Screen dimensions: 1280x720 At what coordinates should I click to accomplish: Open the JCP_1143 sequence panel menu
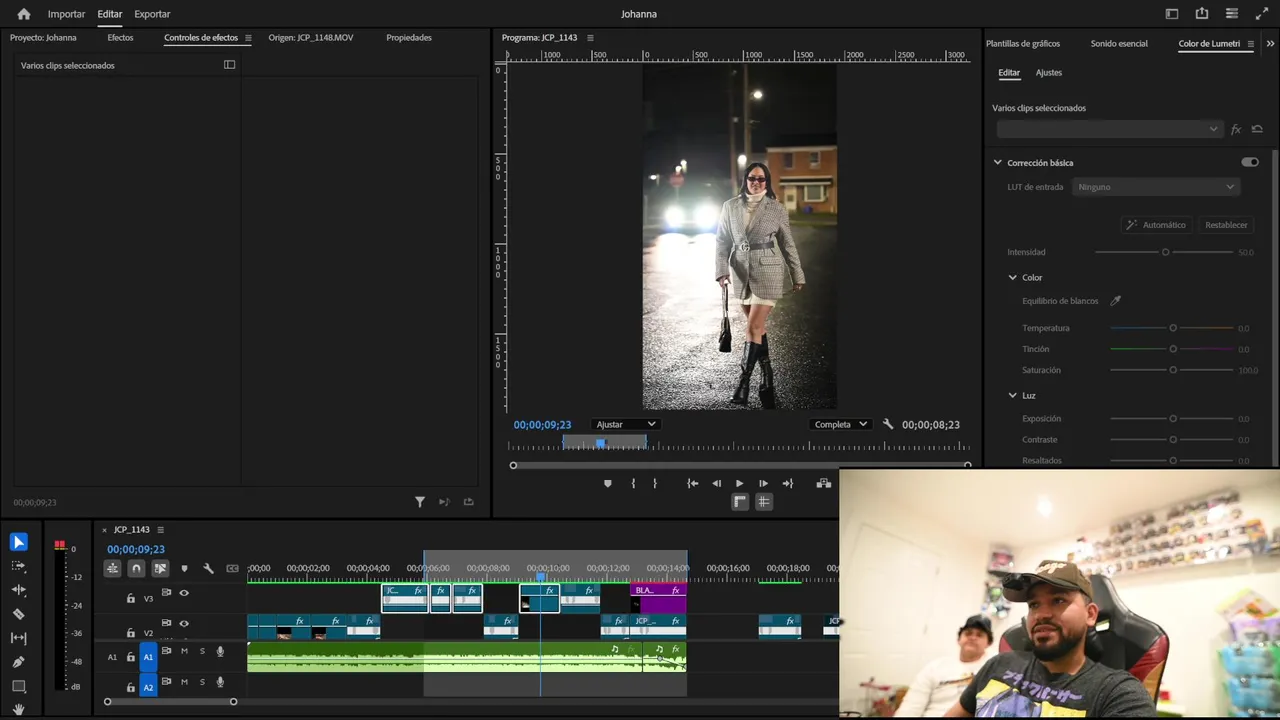click(160, 530)
